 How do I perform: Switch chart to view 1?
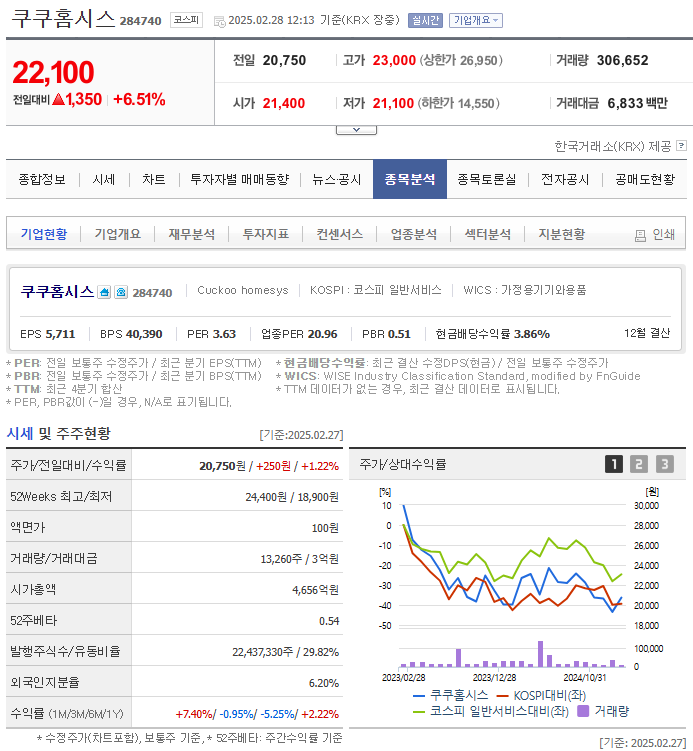point(614,464)
